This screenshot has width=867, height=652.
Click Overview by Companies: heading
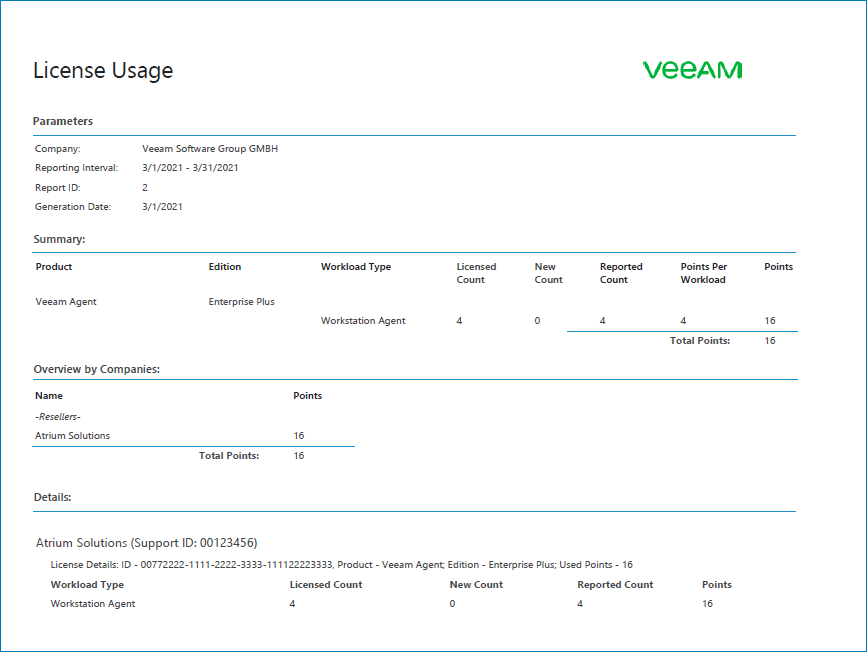[x=97, y=369]
